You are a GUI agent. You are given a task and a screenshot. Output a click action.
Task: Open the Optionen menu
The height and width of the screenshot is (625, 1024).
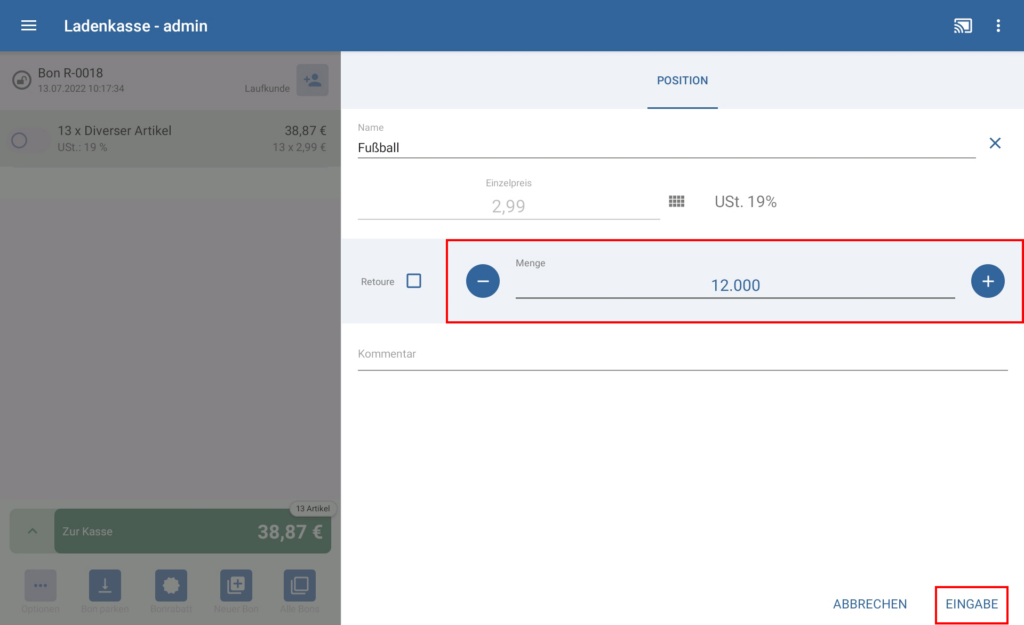[x=40, y=586]
